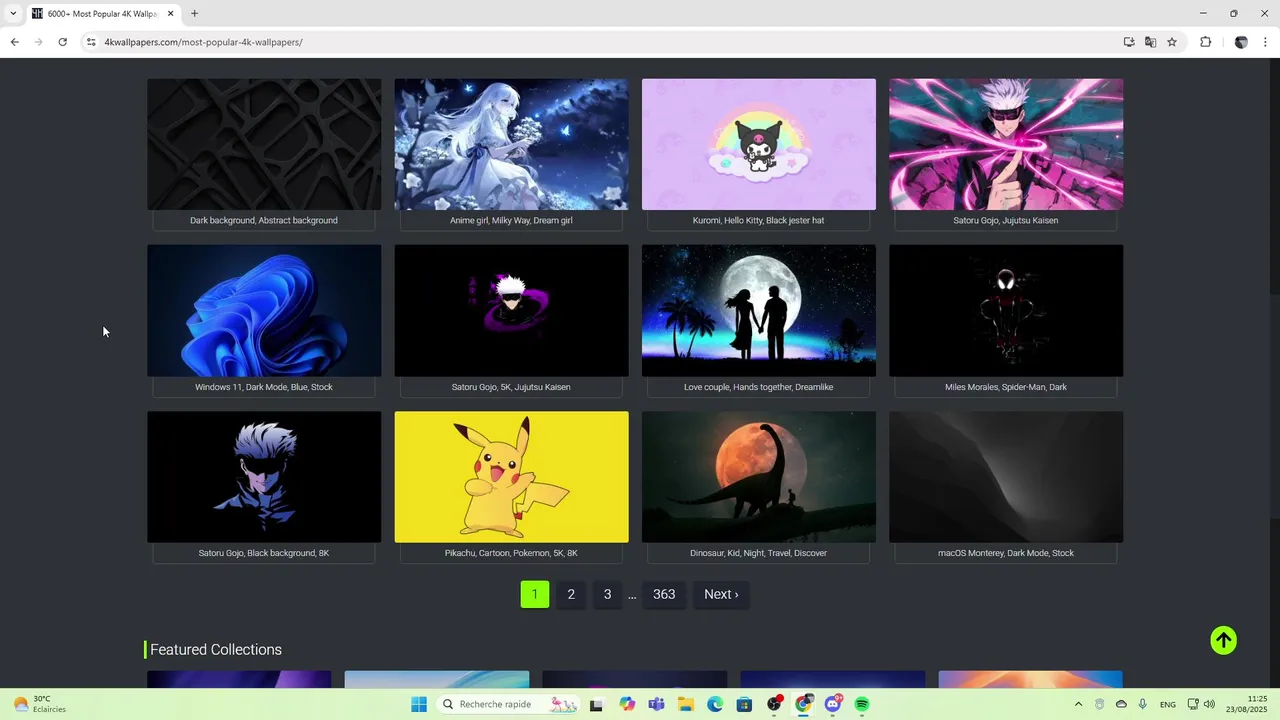Open Anime girl Milky Way wallpaper thumbnail

pos(511,144)
